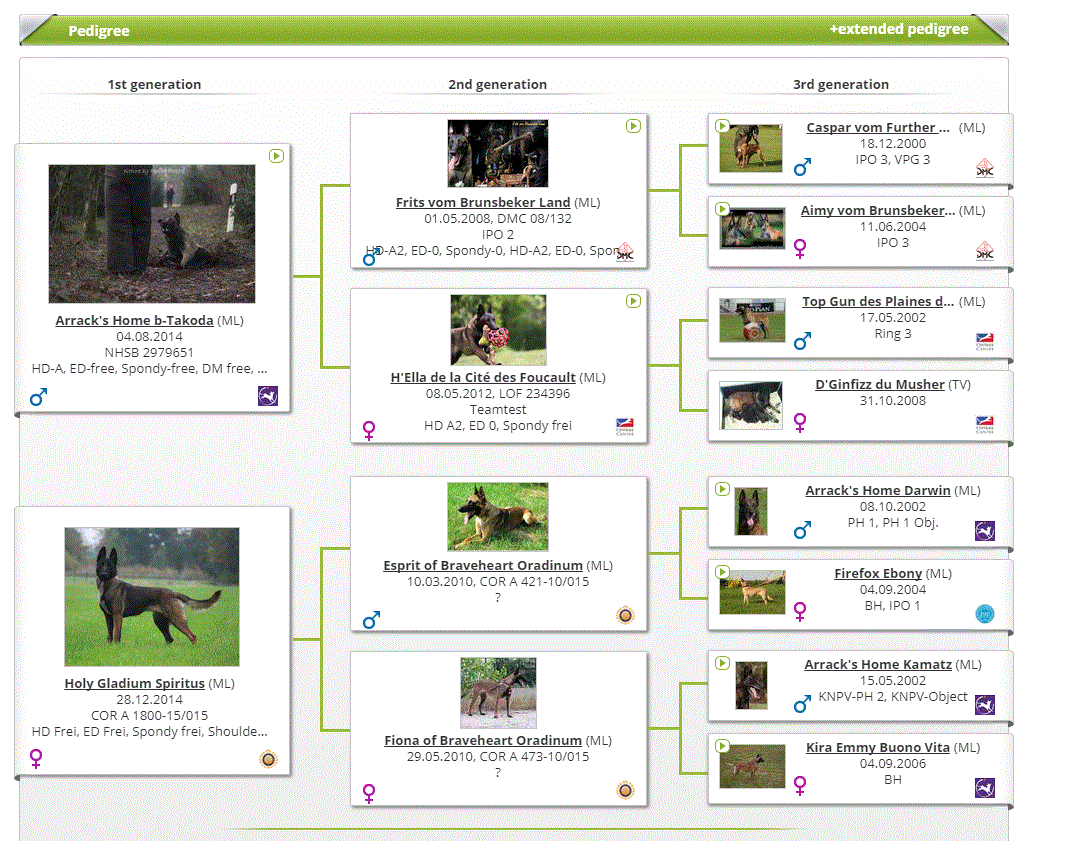The image size is (1083, 841).
Task: Expand the +extended pedigree view
Action: (898, 30)
